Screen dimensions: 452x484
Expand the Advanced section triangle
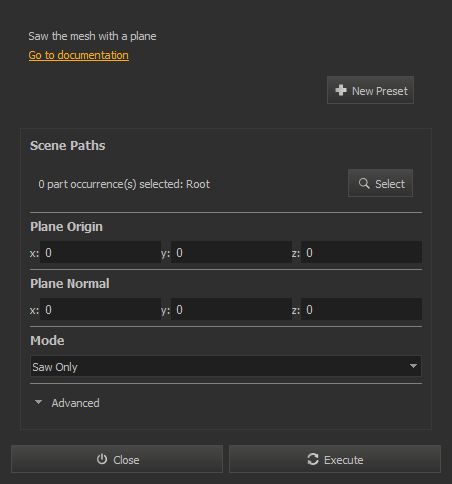[38, 402]
